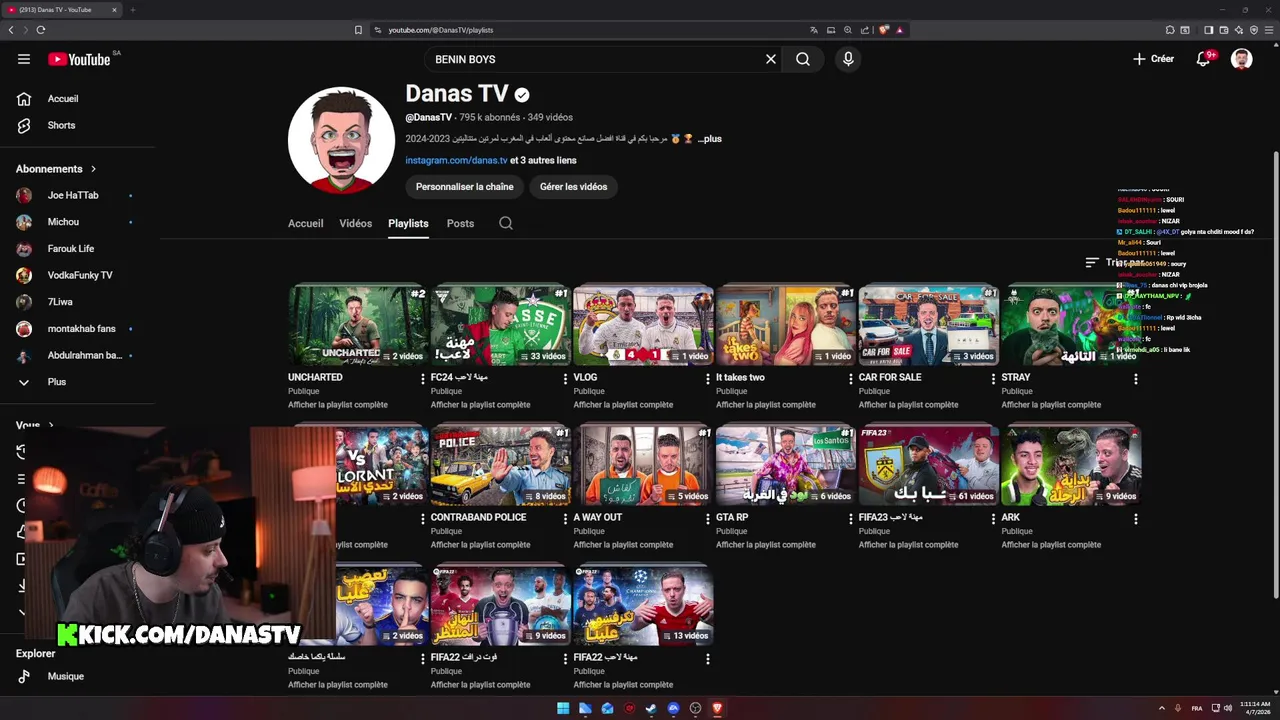Open instagram.com/danas.tv link
This screenshot has width=1280, height=720.
456,160
